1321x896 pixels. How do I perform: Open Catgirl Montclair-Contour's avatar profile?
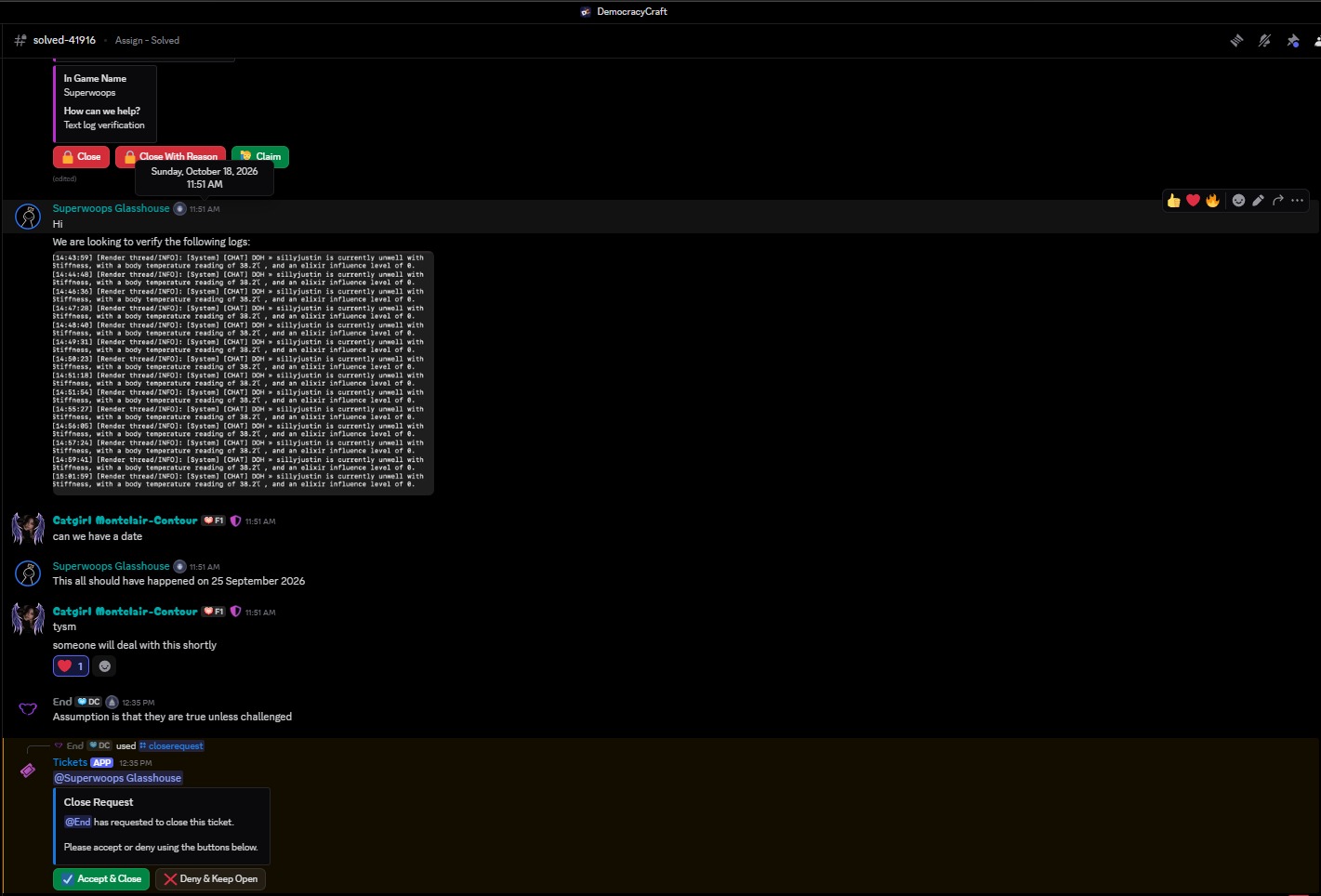click(x=28, y=528)
